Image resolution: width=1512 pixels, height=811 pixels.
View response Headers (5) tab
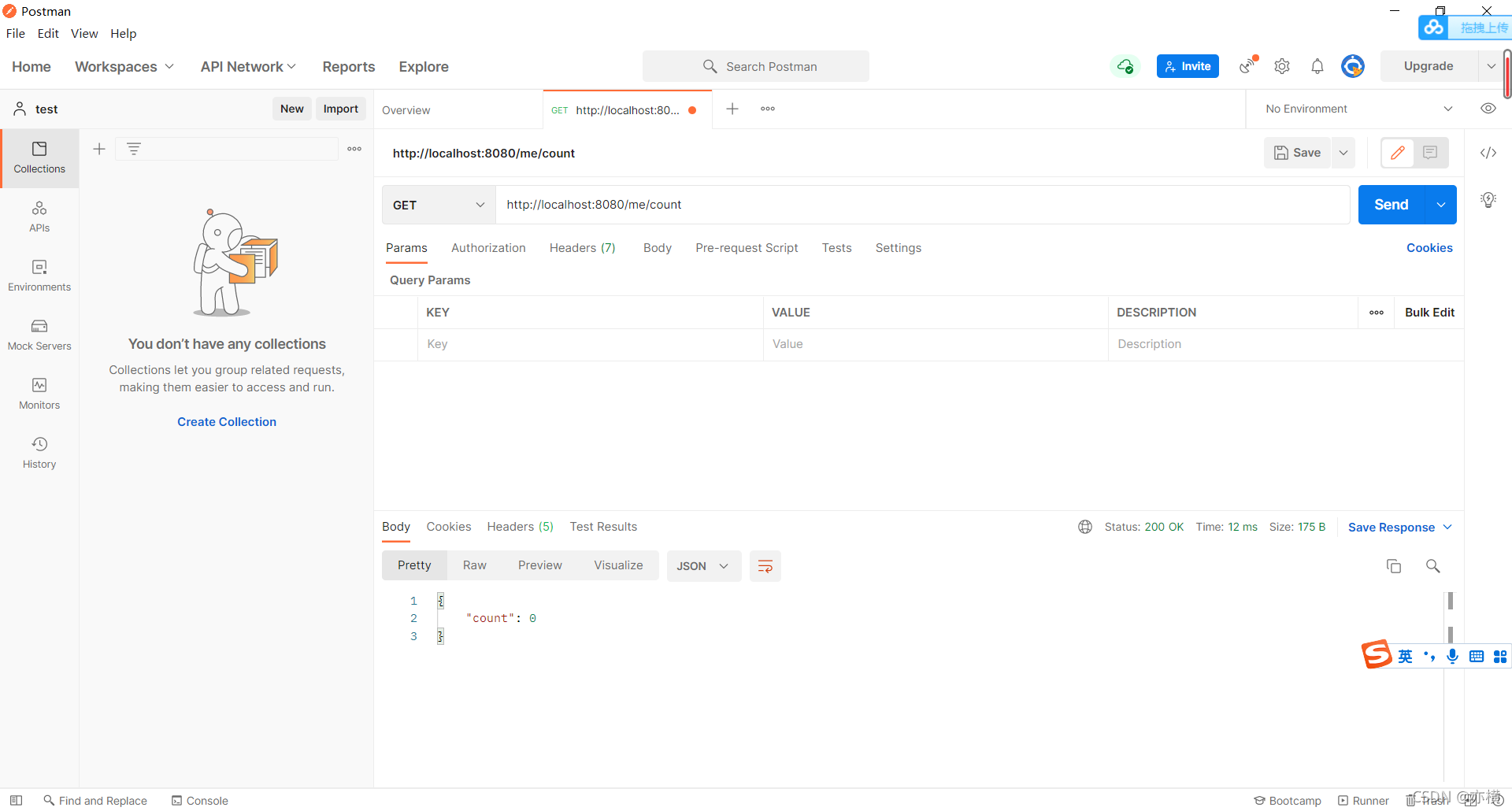521,527
